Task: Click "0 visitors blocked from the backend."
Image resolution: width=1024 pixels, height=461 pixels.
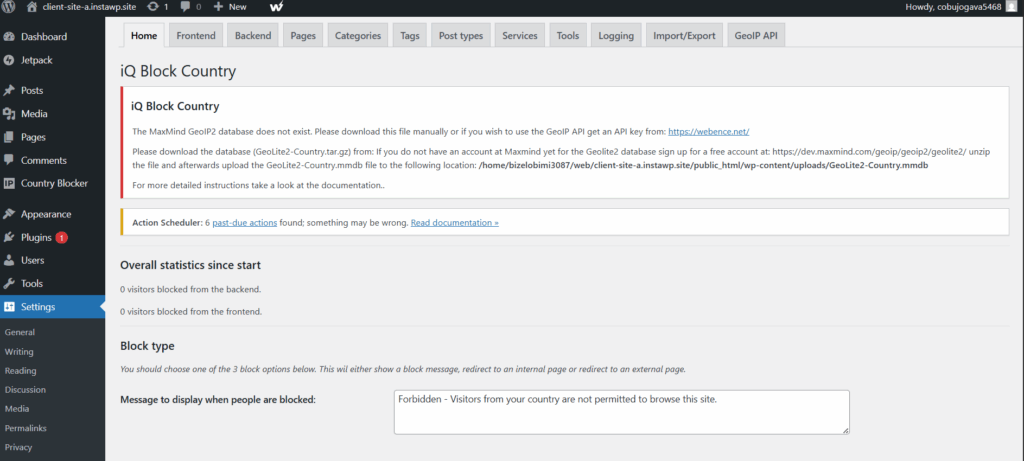Action: pos(191,289)
